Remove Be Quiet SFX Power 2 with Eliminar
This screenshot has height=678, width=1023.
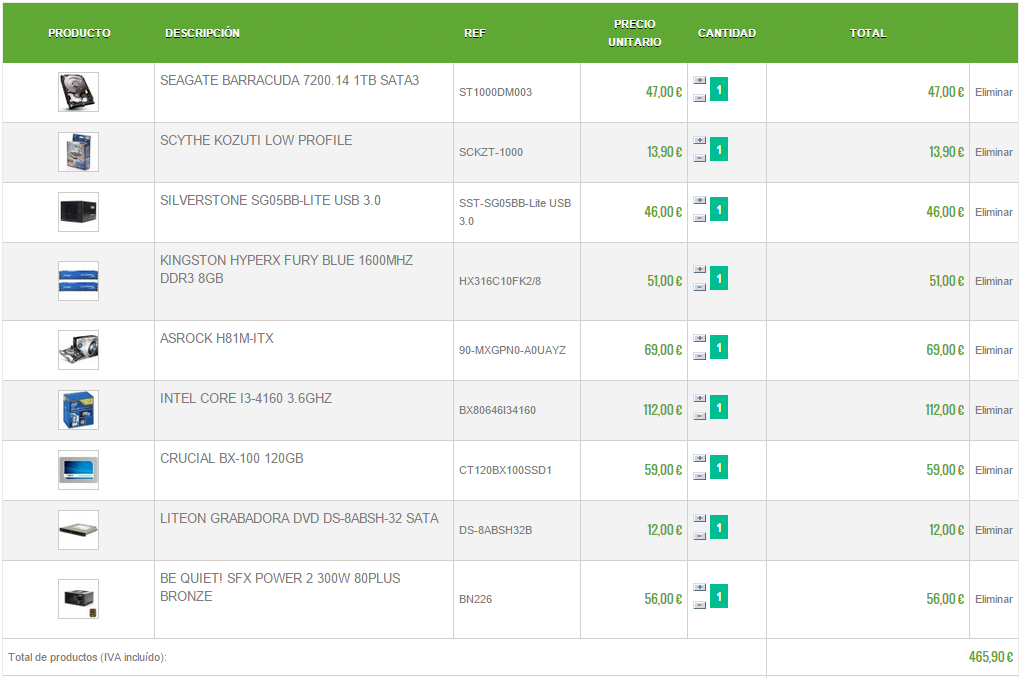click(994, 600)
